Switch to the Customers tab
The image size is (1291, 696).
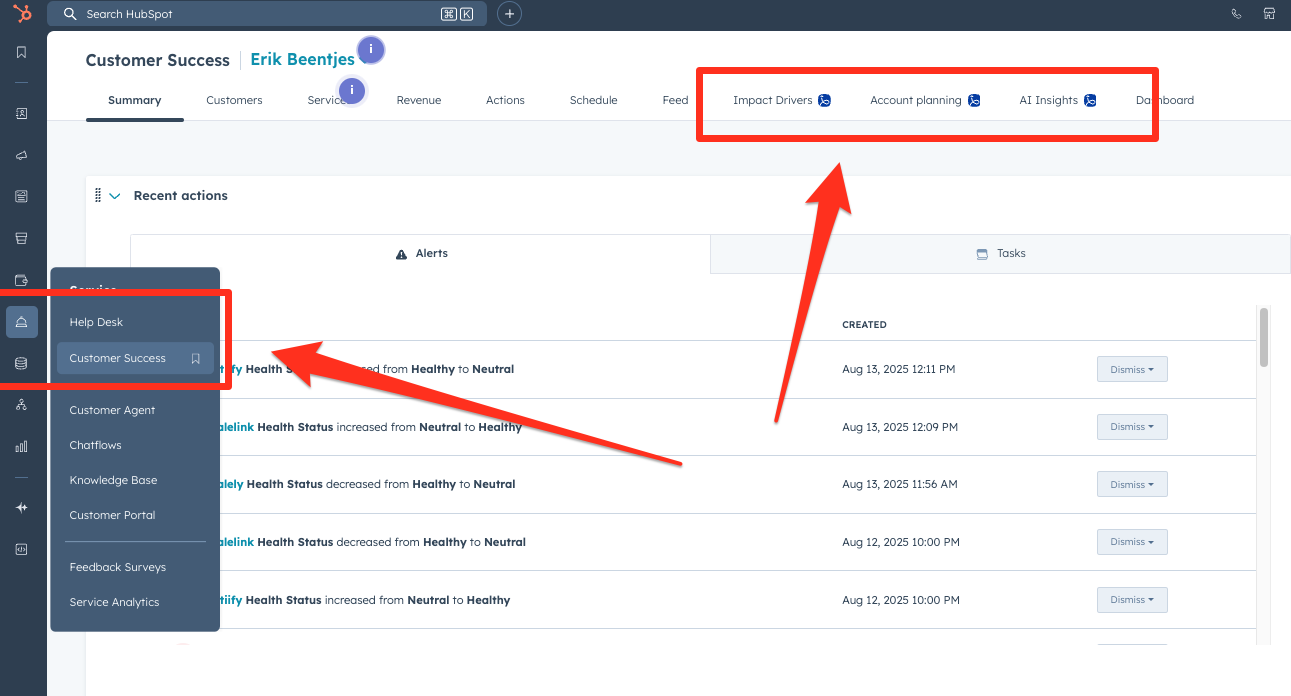(x=234, y=100)
